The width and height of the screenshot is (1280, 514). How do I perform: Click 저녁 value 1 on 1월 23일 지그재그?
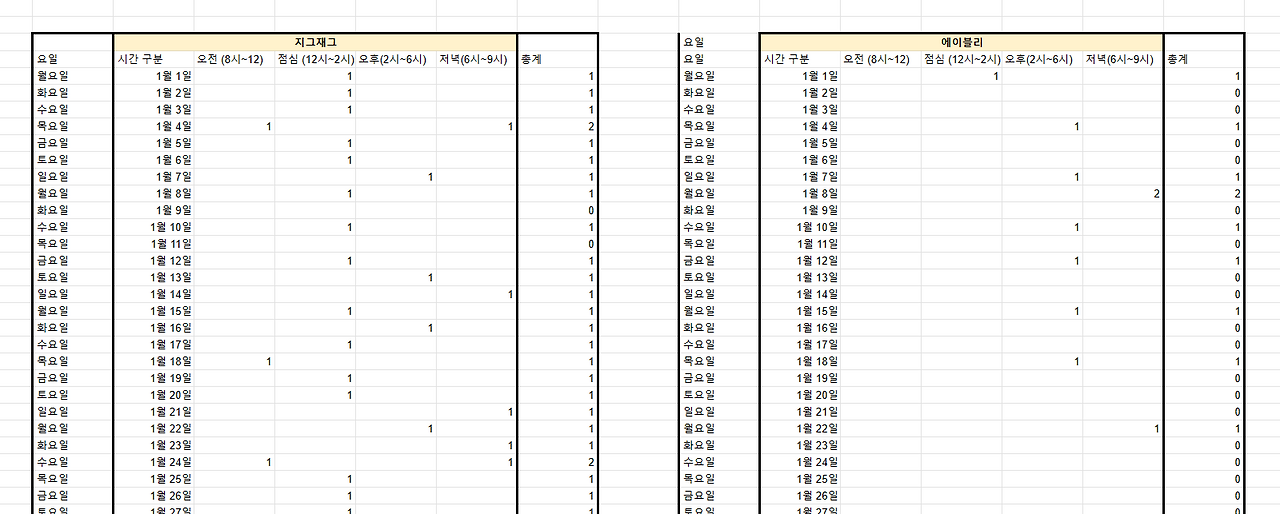pyautogui.click(x=511, y=445)
